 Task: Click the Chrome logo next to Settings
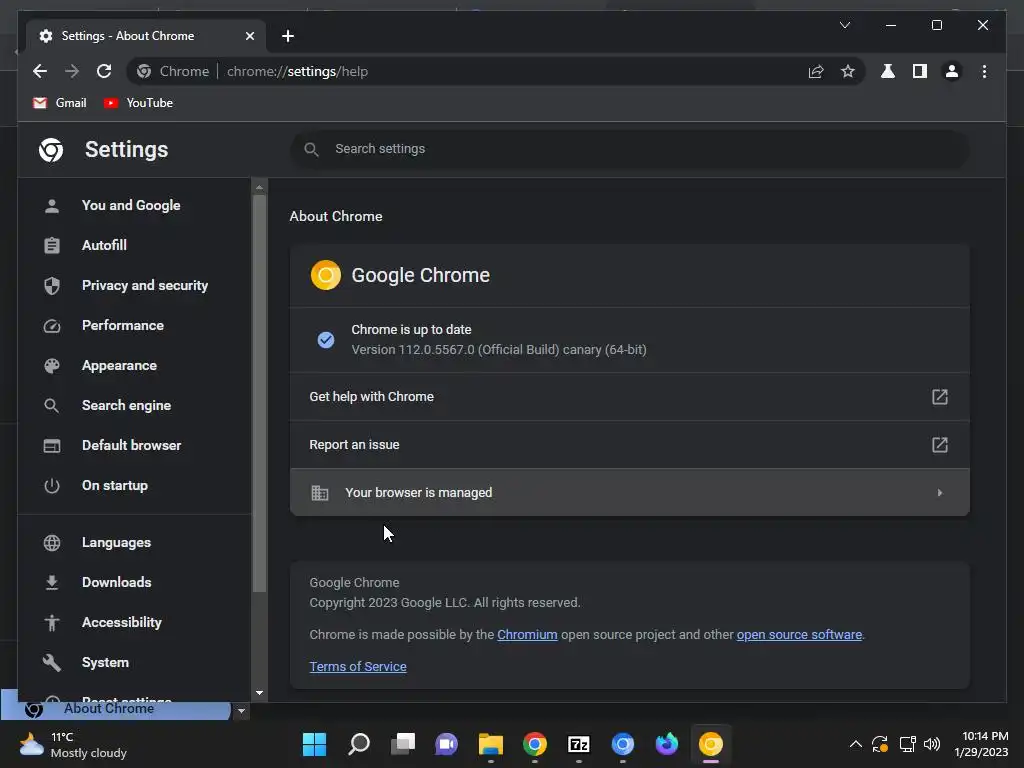51,150
